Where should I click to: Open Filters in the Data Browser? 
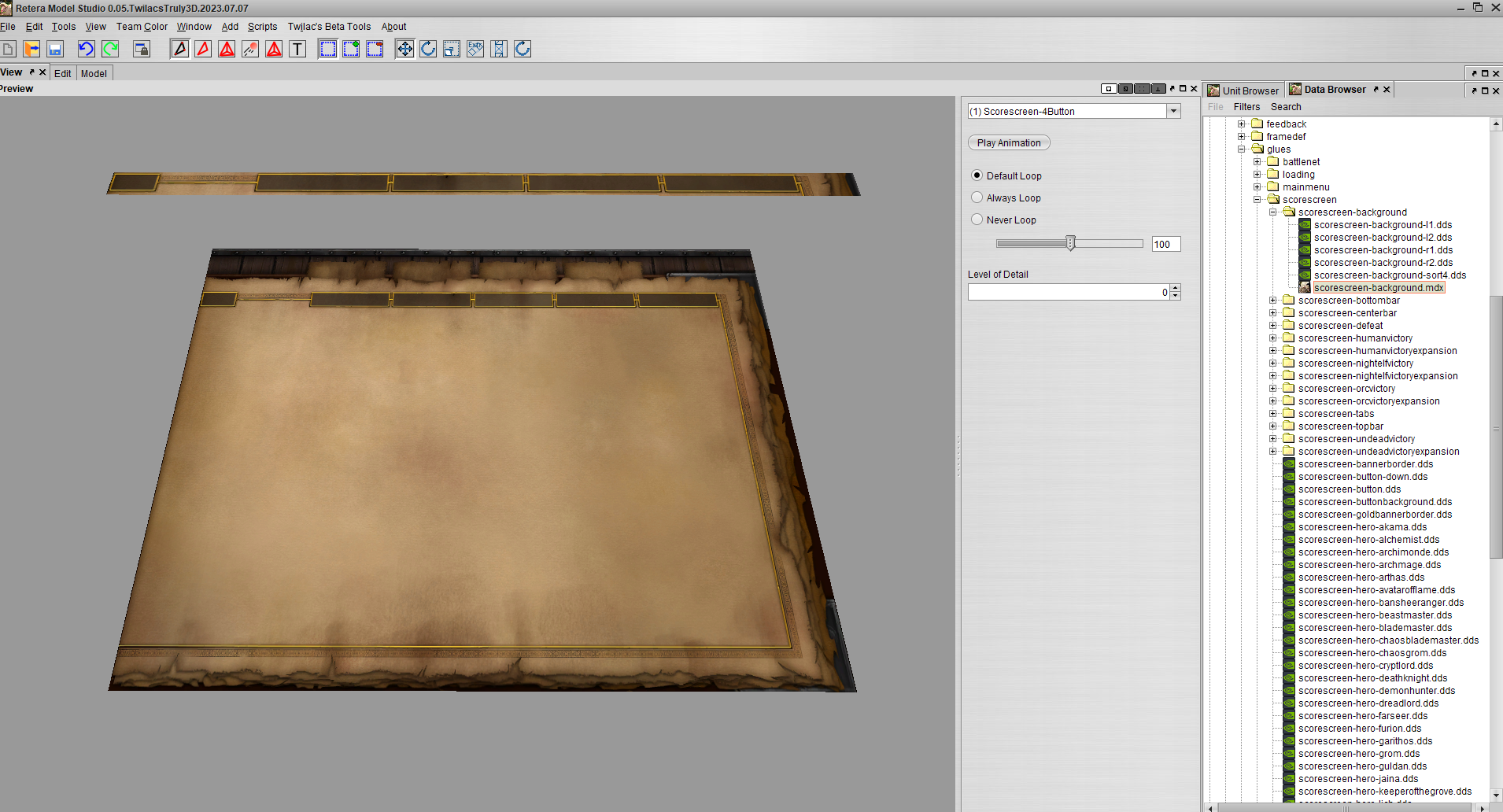tap(1246, 107)
